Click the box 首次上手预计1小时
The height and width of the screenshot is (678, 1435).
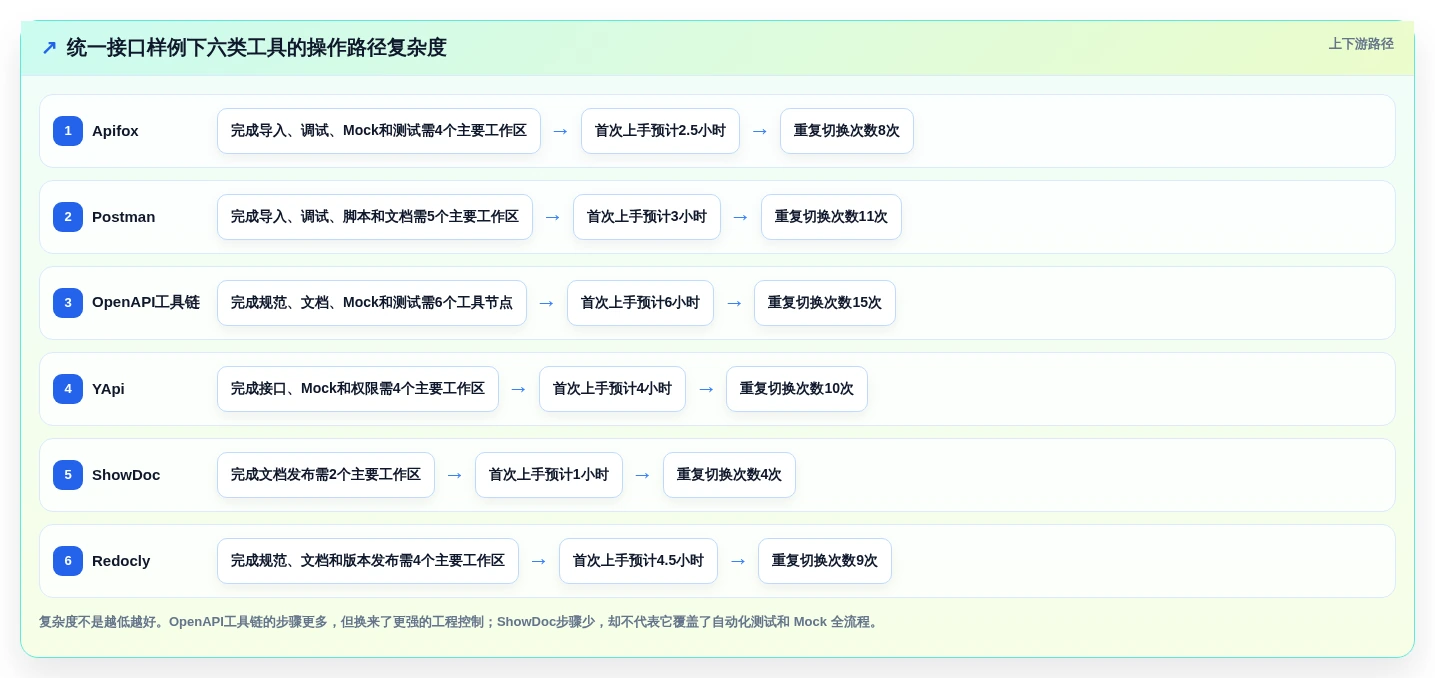[x=549, y=475]
